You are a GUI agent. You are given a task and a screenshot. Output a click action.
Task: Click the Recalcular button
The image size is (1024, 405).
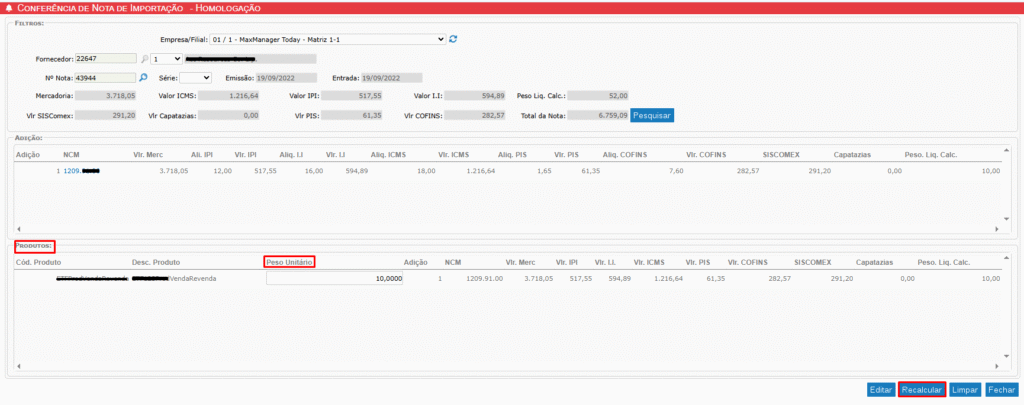pos(921,390)
